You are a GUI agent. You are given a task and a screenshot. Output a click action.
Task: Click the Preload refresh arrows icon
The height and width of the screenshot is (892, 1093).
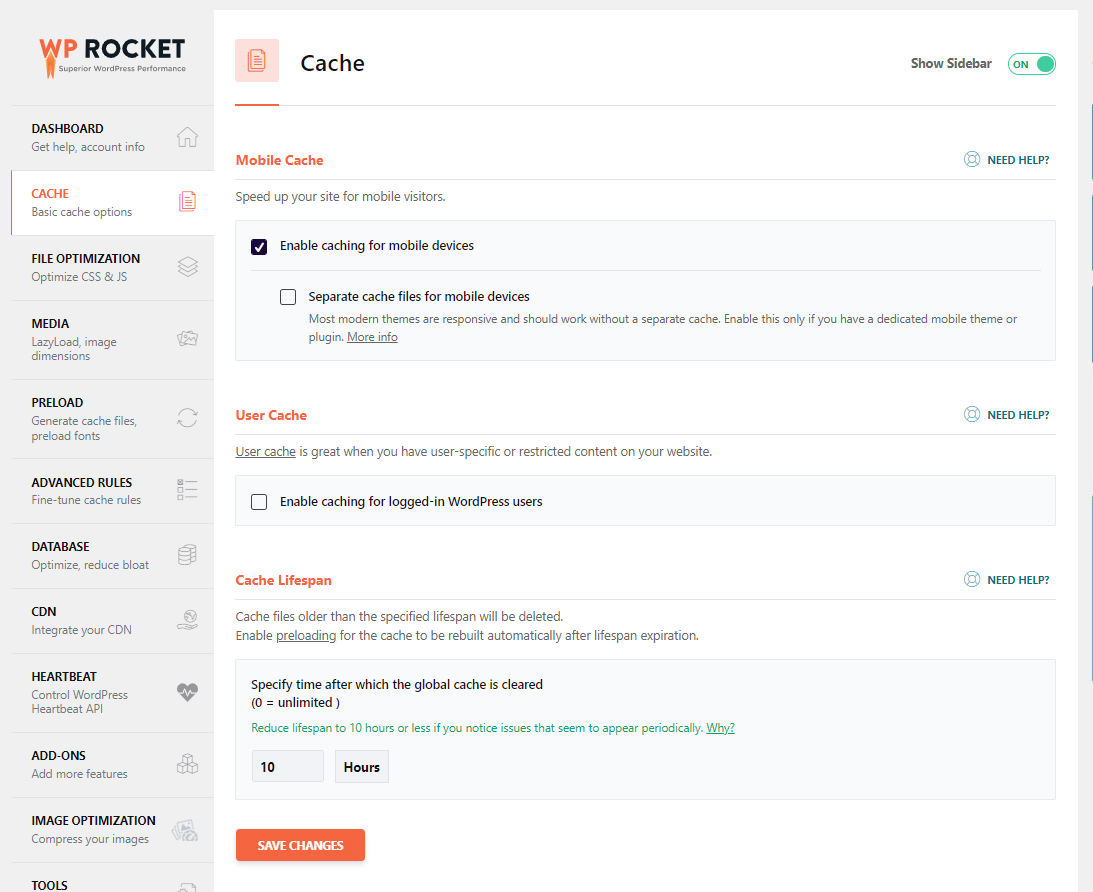point(187,418)
